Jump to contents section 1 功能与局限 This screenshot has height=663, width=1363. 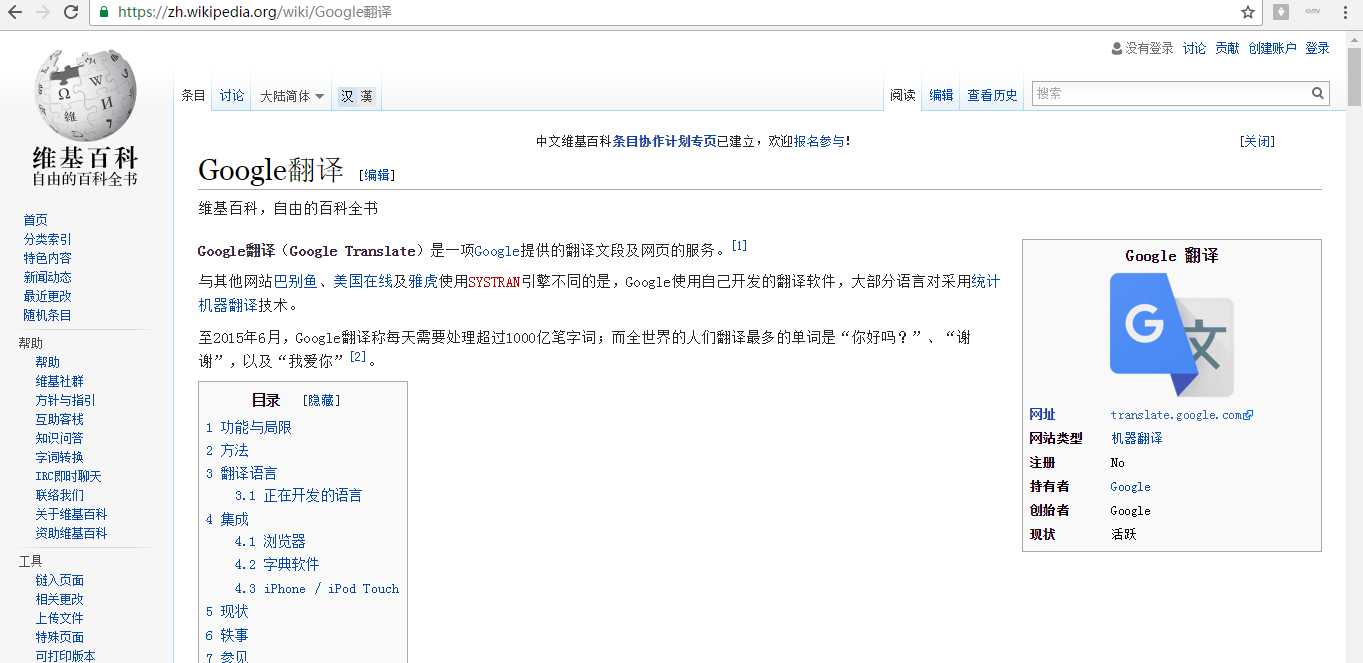point(249,427)
